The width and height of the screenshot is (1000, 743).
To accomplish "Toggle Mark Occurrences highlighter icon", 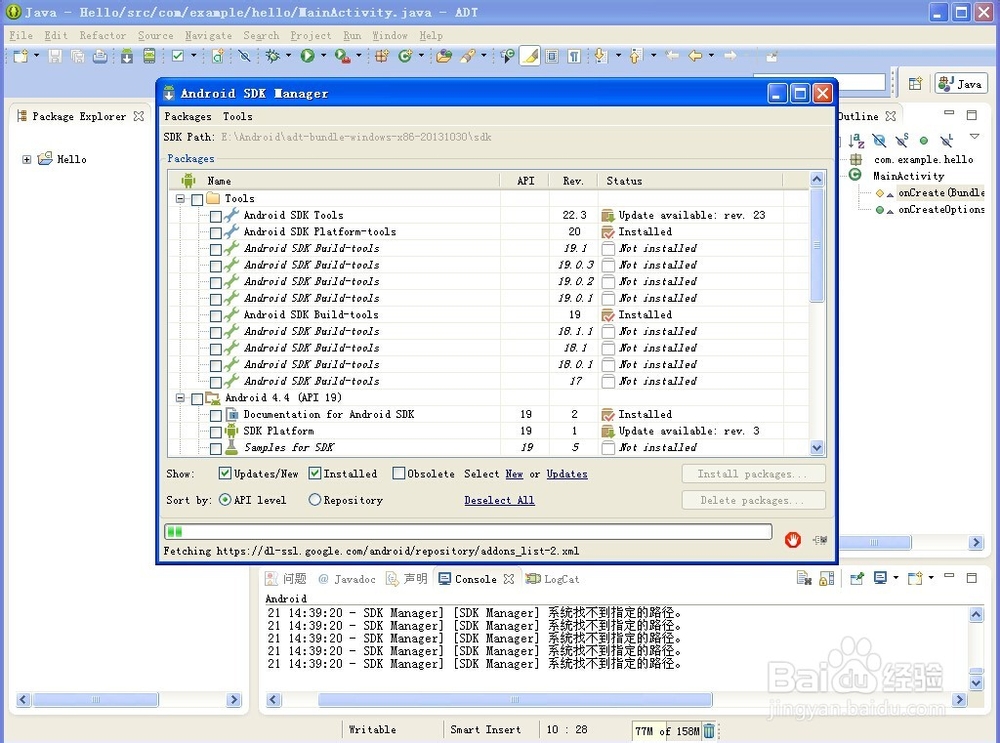I will tap(529, 56).
